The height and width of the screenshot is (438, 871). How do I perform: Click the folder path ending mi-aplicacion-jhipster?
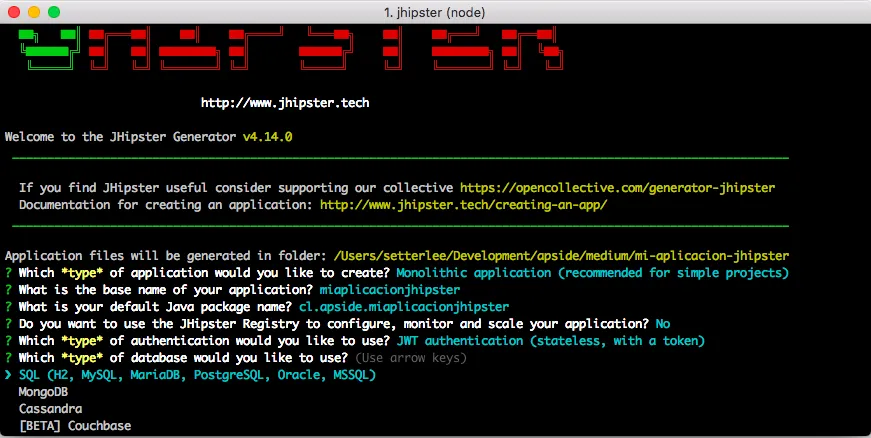(x=561, y=256)
